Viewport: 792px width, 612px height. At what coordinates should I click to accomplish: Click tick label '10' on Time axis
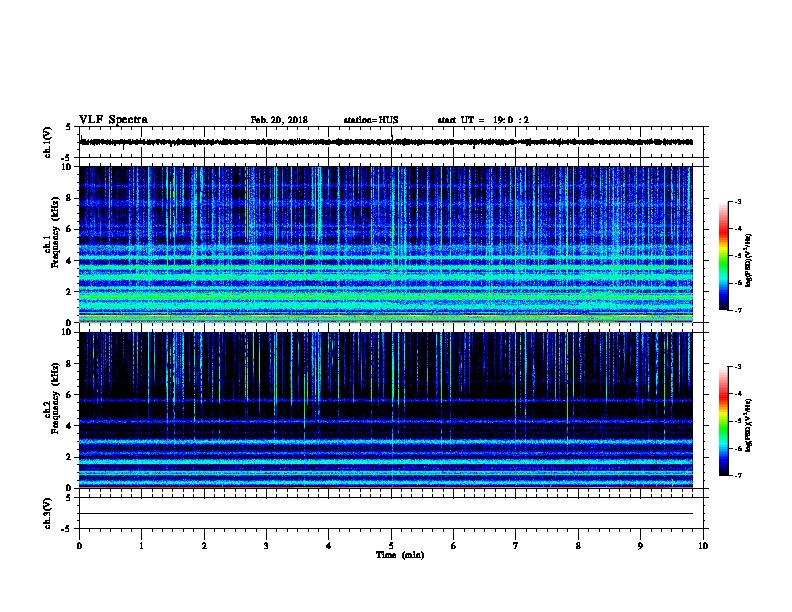(x=703, y=546)
